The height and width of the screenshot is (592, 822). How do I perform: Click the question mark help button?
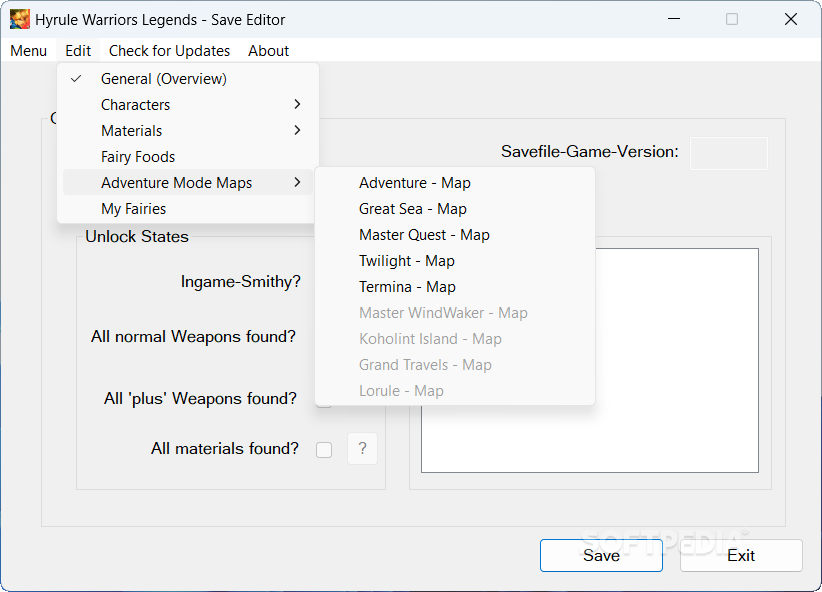362,448
